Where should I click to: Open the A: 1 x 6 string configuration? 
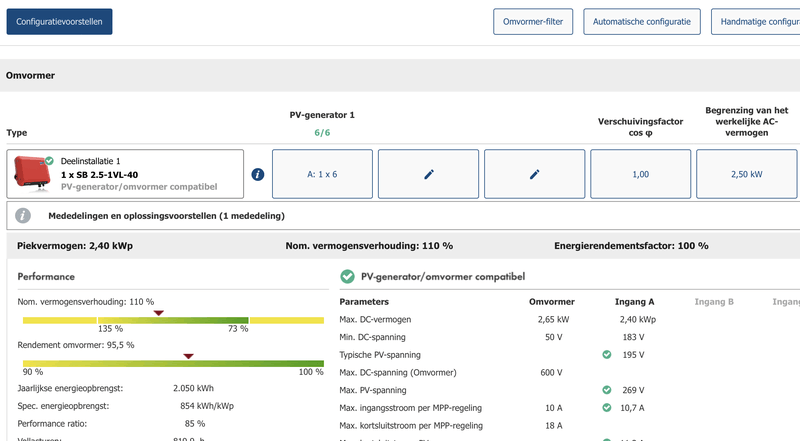[x=322, y=174]
